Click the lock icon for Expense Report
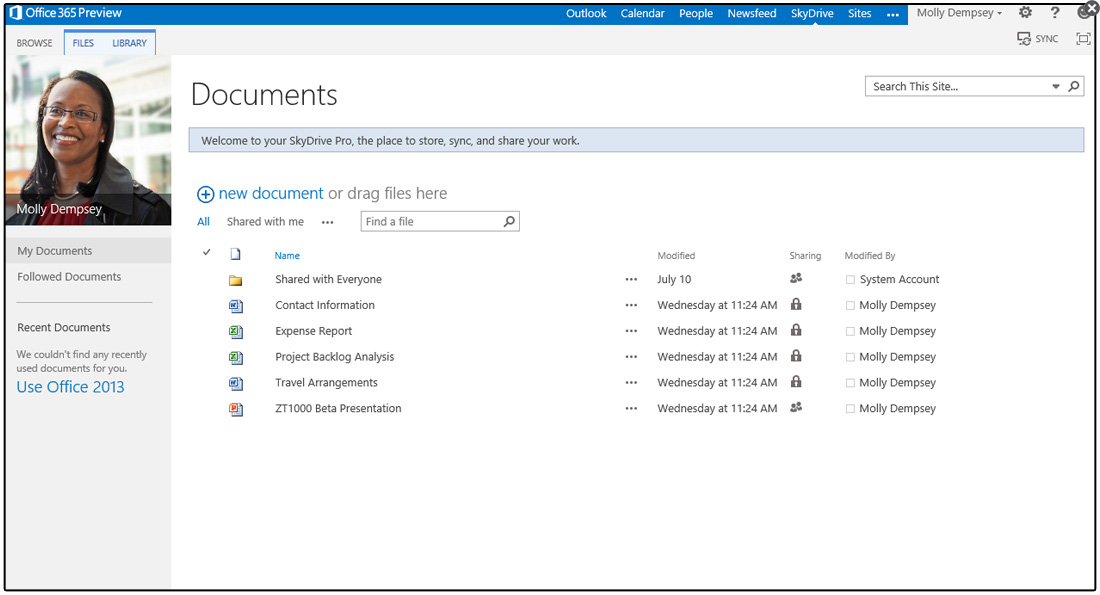This screenshot has height=595, width=1100. tap(796, 330)
